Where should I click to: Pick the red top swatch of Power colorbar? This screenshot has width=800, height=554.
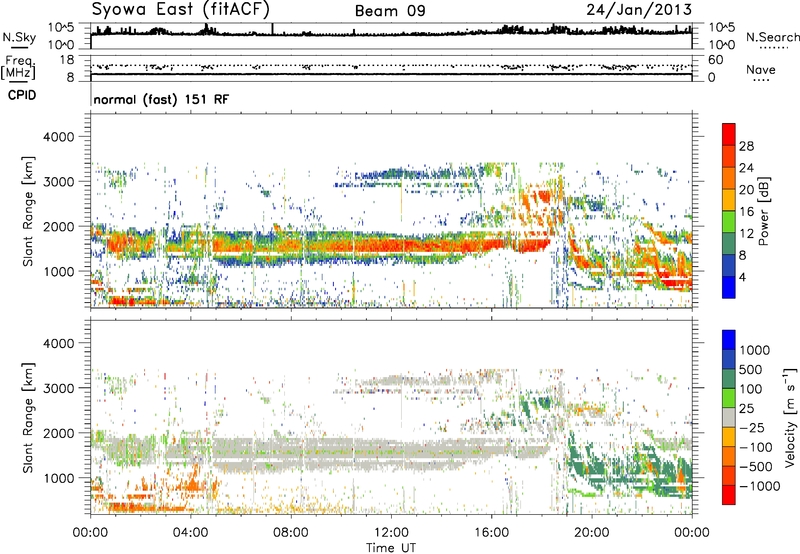coord(729,134)
